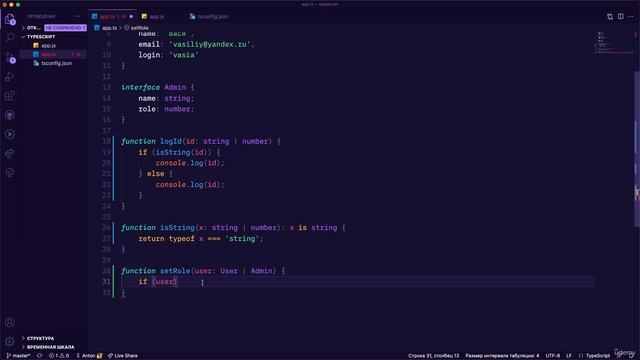Screen dimensions: 640x360
Task: Open the Run and Debug view icon
Action: pos(10,77)
